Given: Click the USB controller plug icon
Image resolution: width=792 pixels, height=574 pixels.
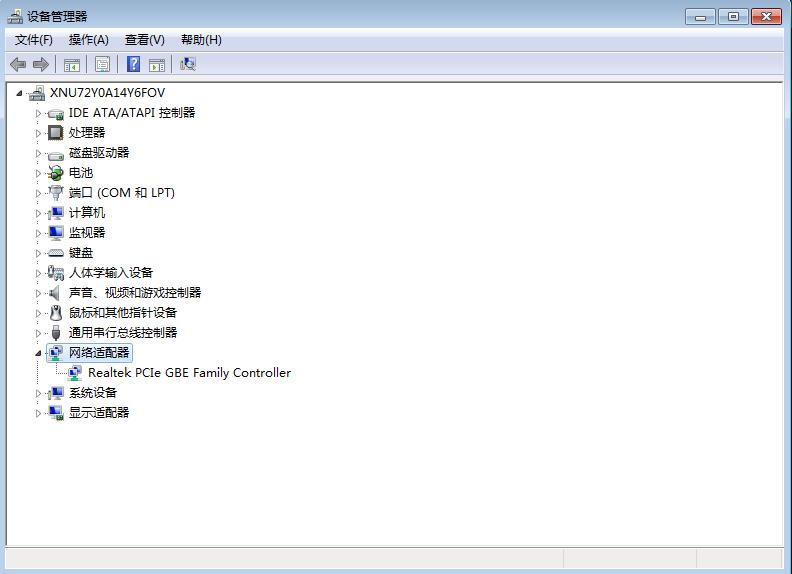Looking at the screenshot, I should click(56, 332).
